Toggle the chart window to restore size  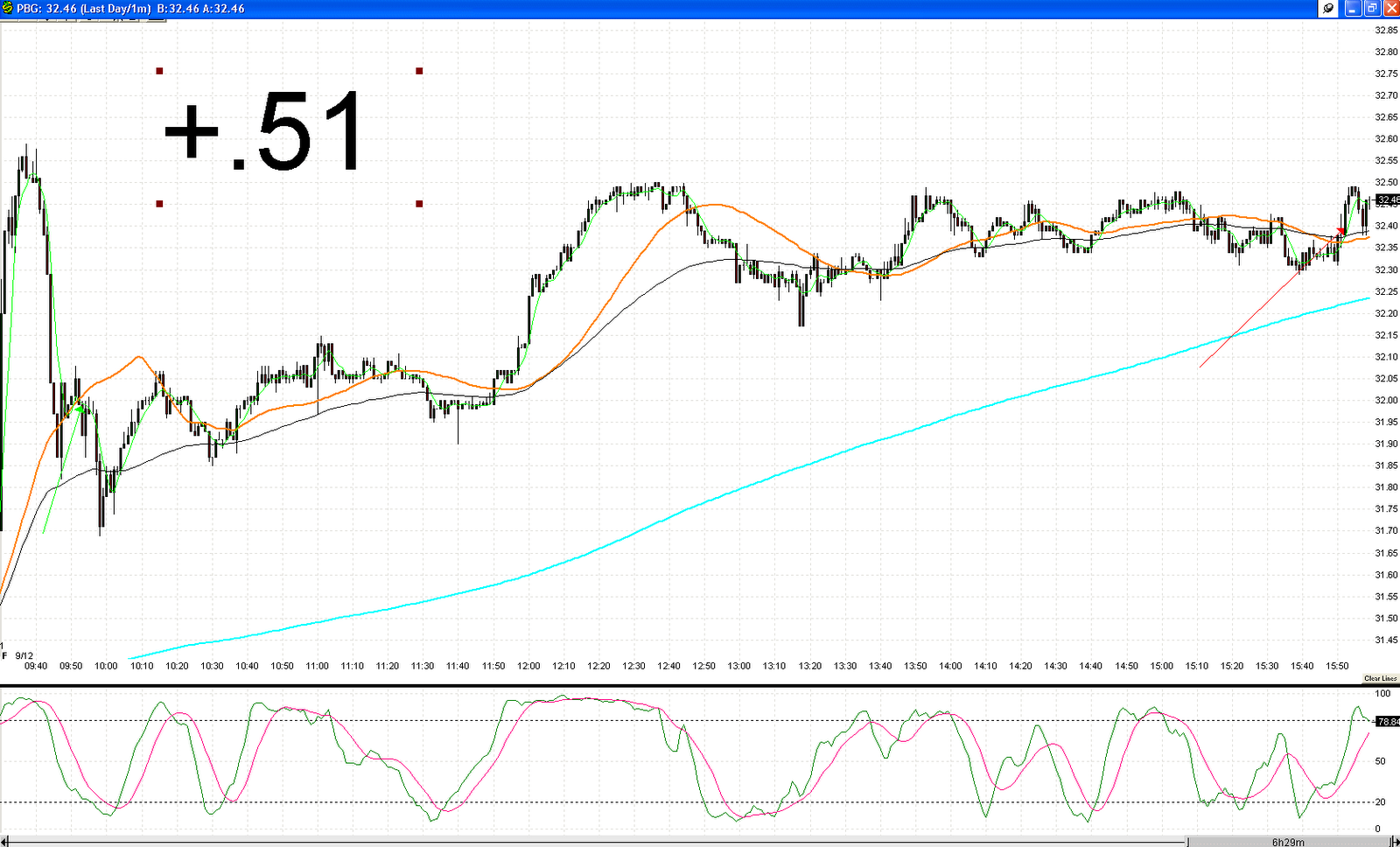click(1372, 8)
